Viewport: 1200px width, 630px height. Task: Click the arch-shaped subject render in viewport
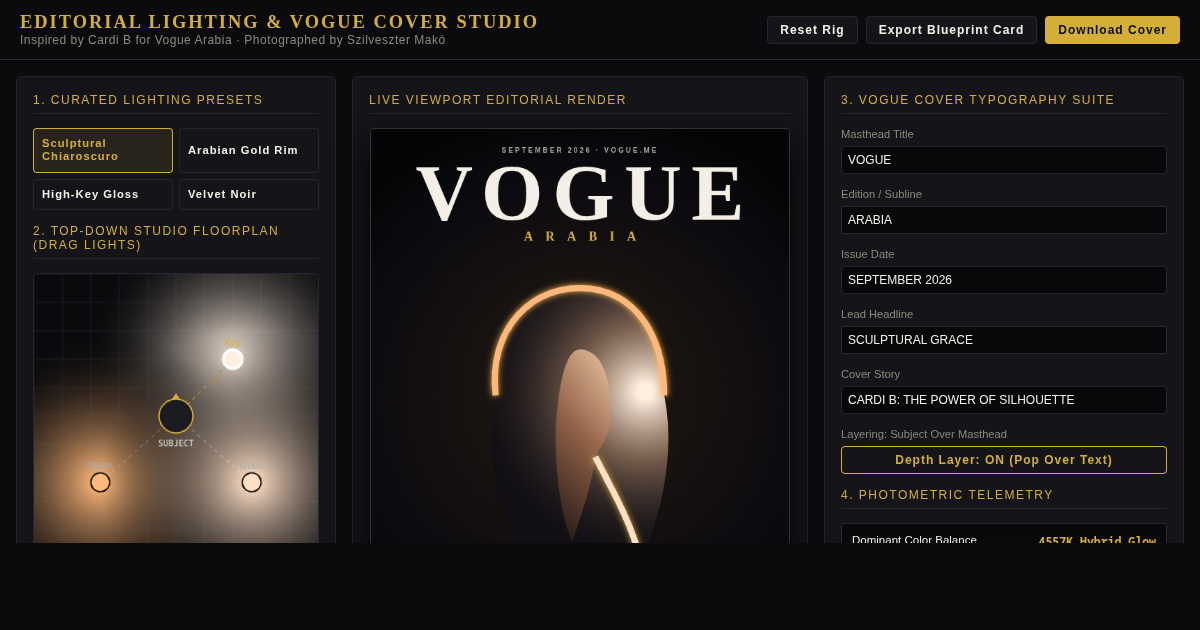[580, 415]
